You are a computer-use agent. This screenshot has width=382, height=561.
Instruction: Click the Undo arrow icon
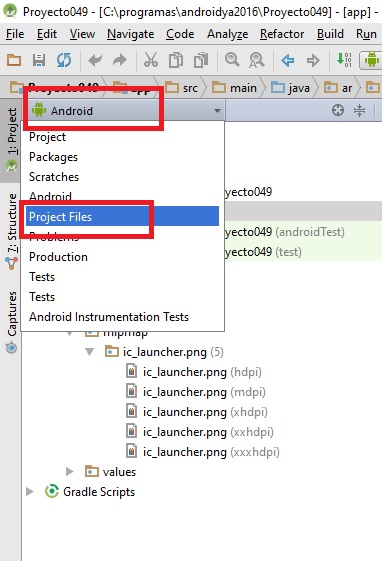click(95, 60)
